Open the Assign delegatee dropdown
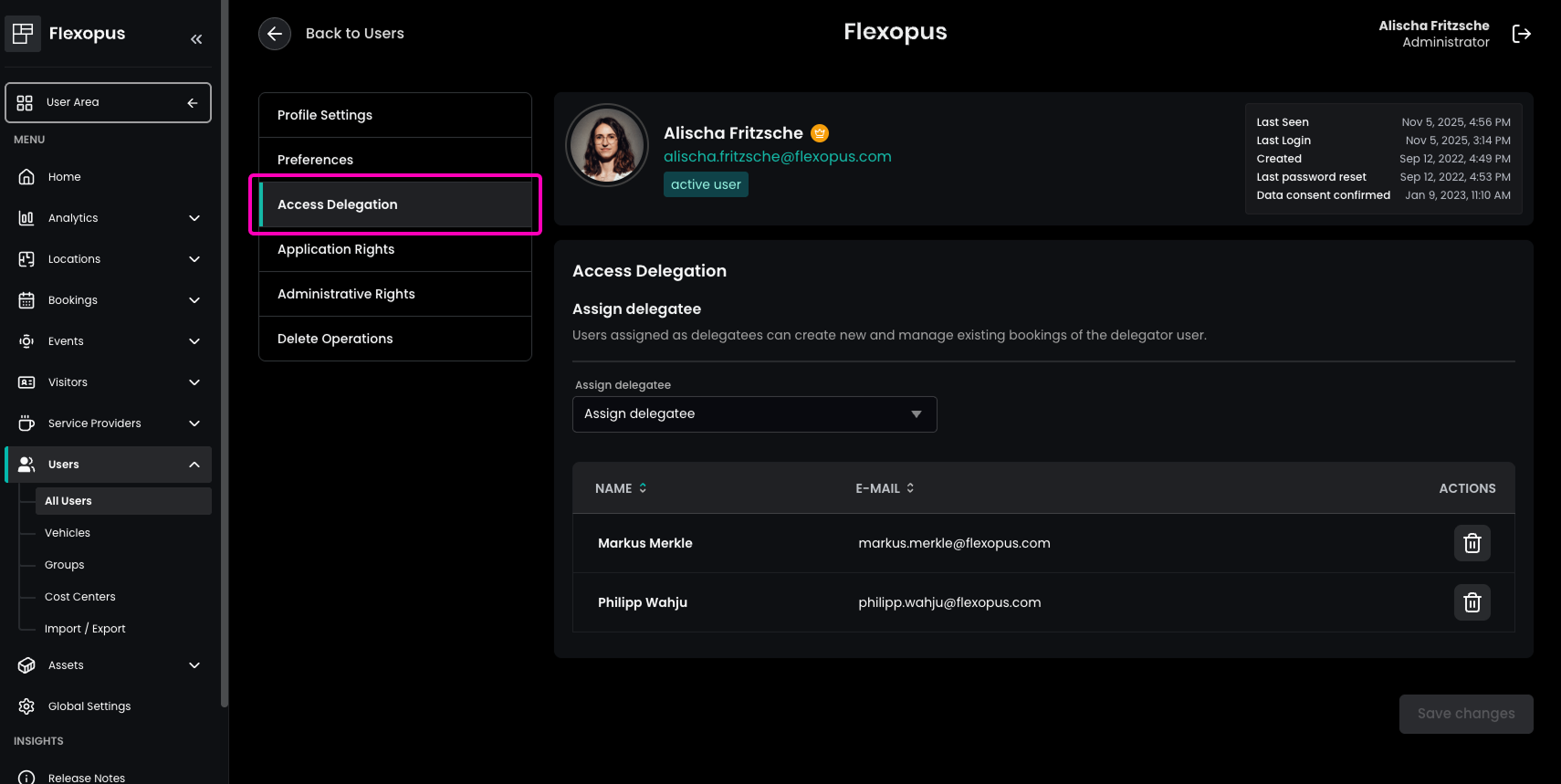The height and width of the screenshot is (784, 1561). coord(754,414)
